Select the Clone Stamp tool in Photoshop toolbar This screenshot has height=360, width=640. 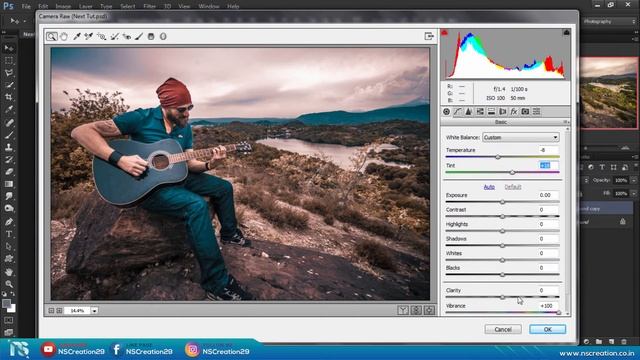(9, 147)
